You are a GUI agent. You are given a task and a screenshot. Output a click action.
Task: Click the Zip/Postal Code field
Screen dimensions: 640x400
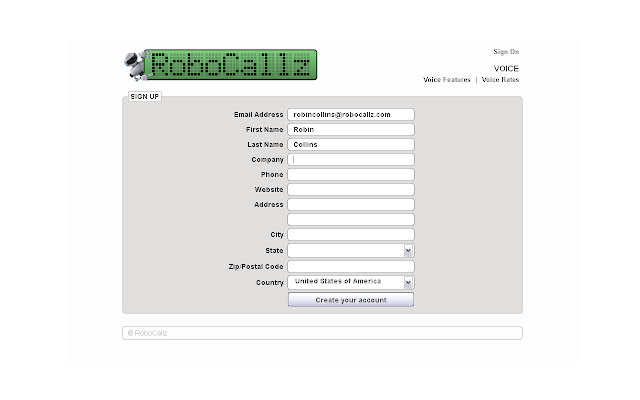coord(351,267)
